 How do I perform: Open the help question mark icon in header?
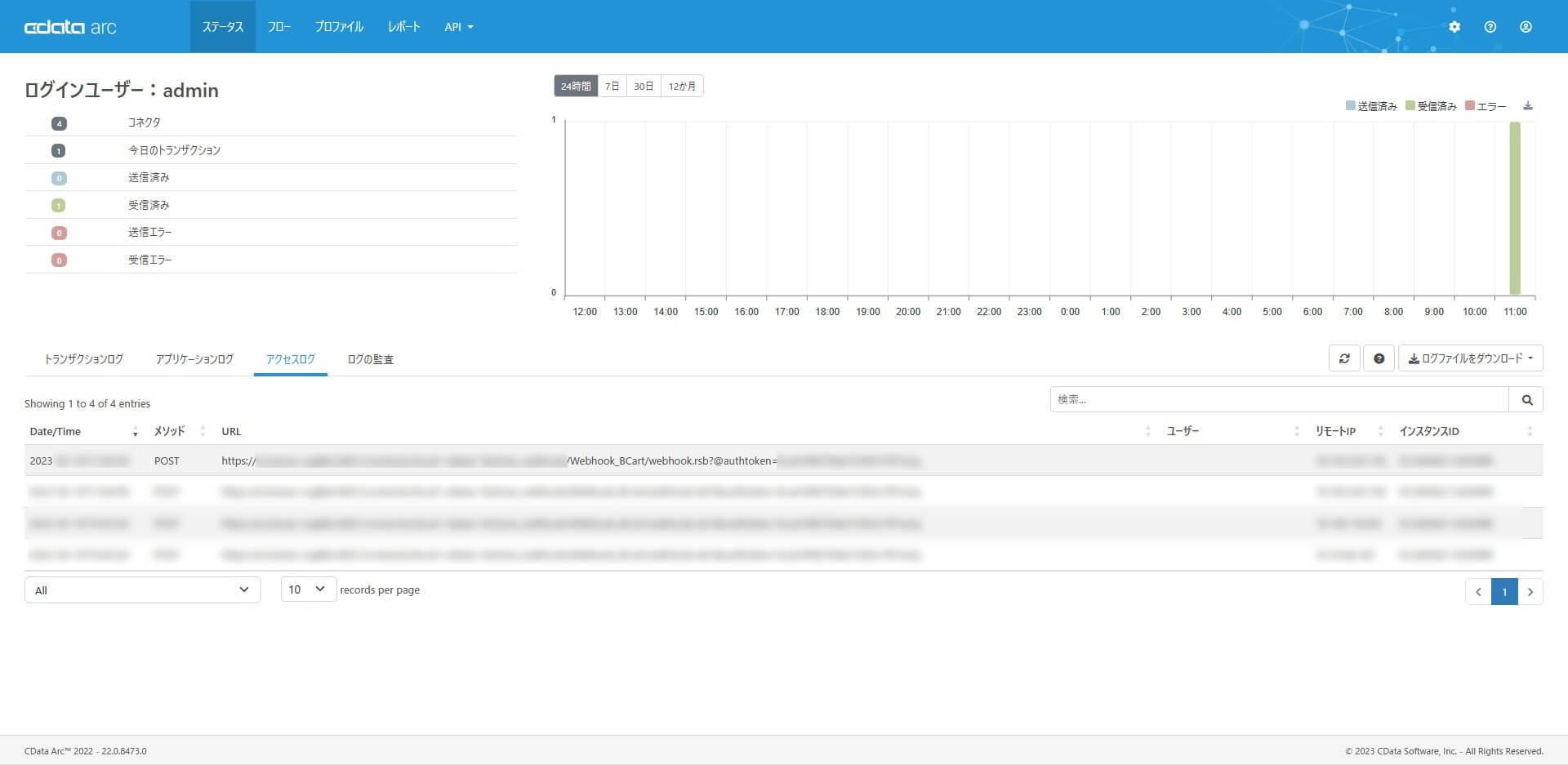tap(1490, 27)
